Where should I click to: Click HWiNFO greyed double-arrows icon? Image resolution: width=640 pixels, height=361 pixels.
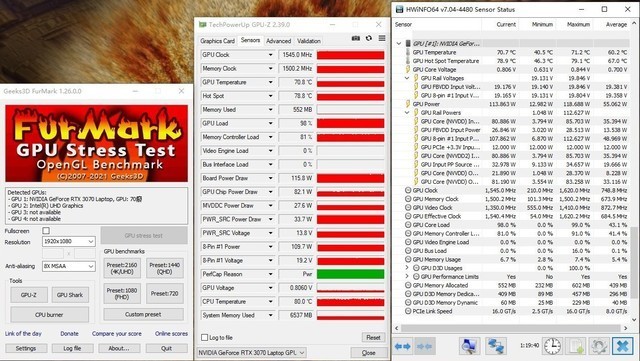(424, 346)
